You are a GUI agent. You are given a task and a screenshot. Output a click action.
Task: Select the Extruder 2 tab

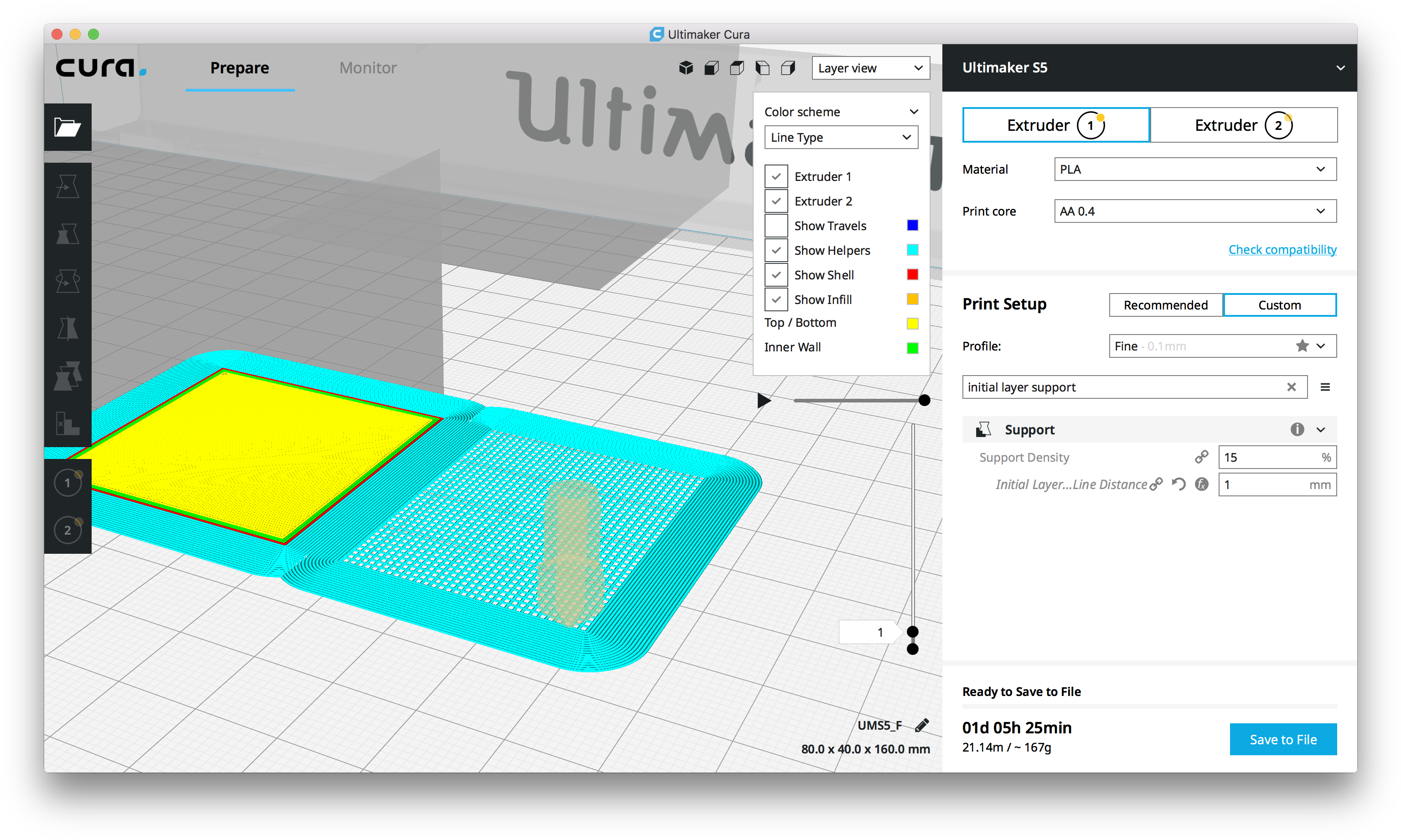[1243, 125]
